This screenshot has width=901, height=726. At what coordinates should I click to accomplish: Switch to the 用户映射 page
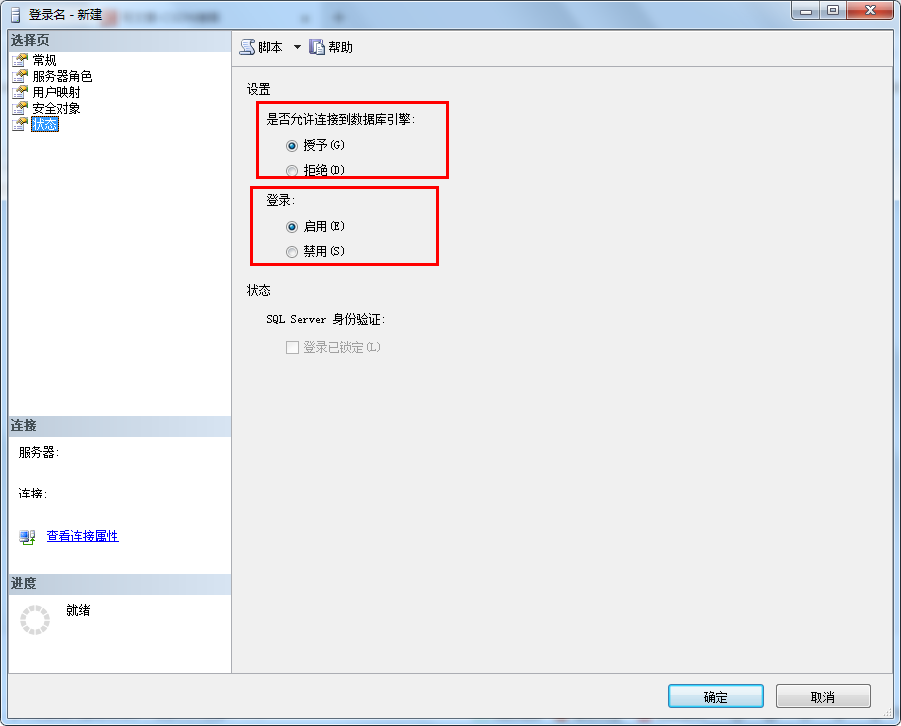pyautogui.click(x=56, y=92)
